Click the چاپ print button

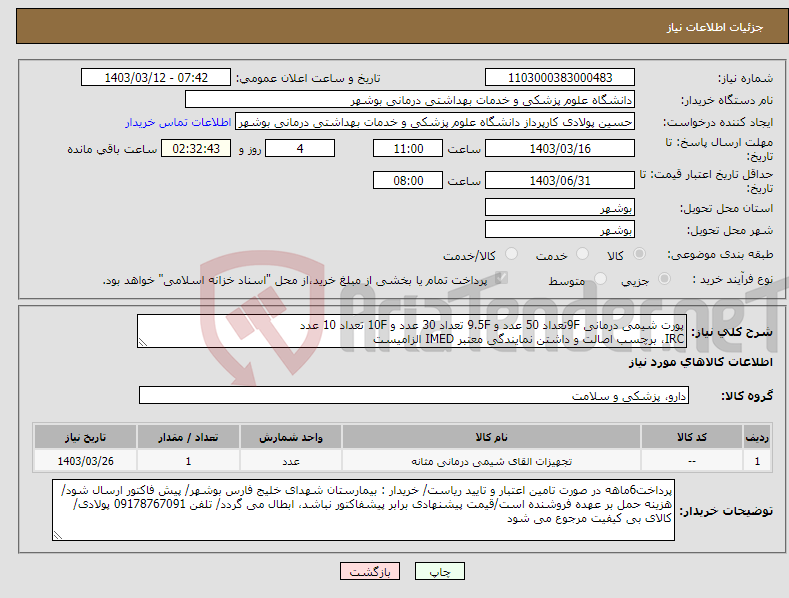pos(440,571)
